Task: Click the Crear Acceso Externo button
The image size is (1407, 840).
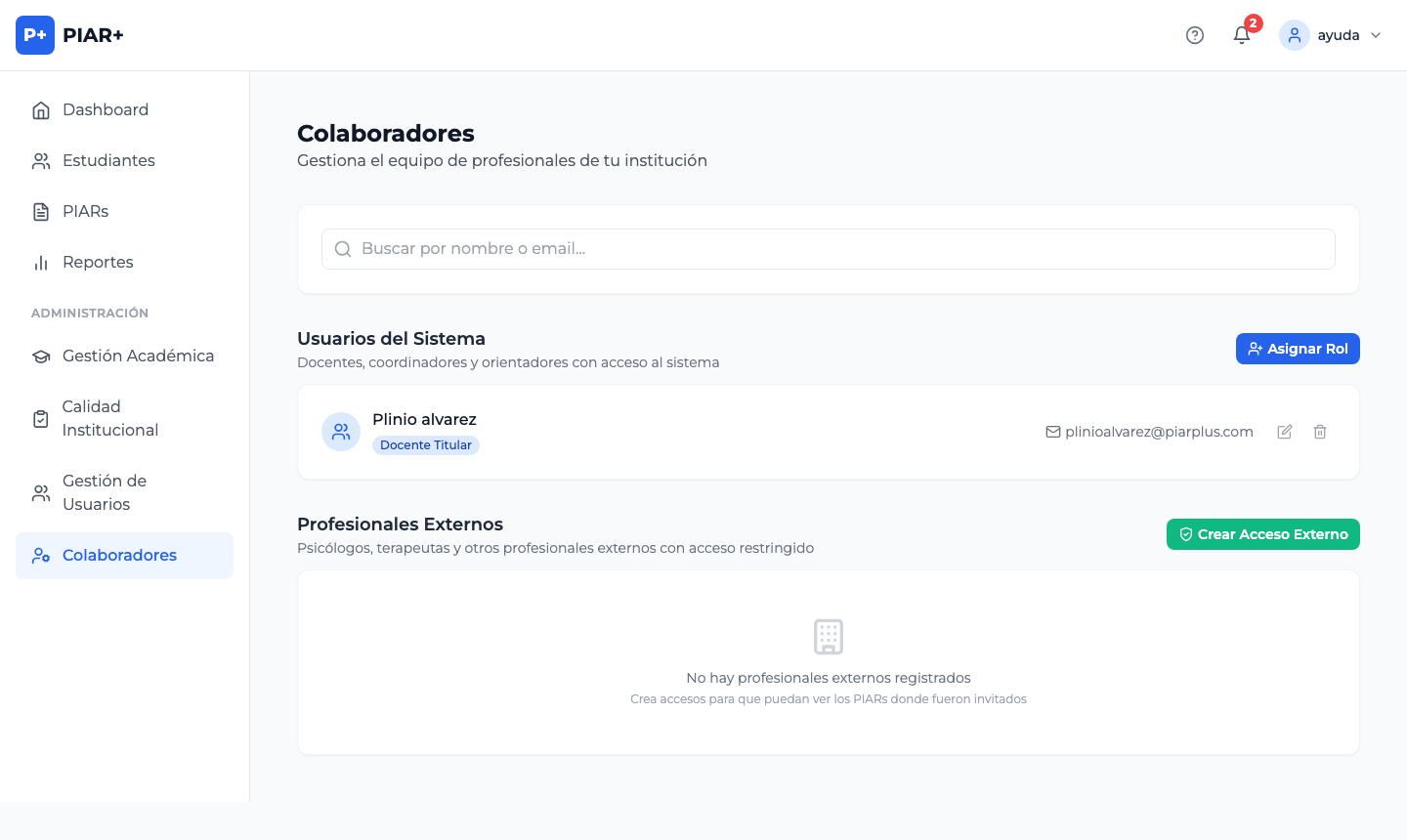Action: pos(1262,534)
